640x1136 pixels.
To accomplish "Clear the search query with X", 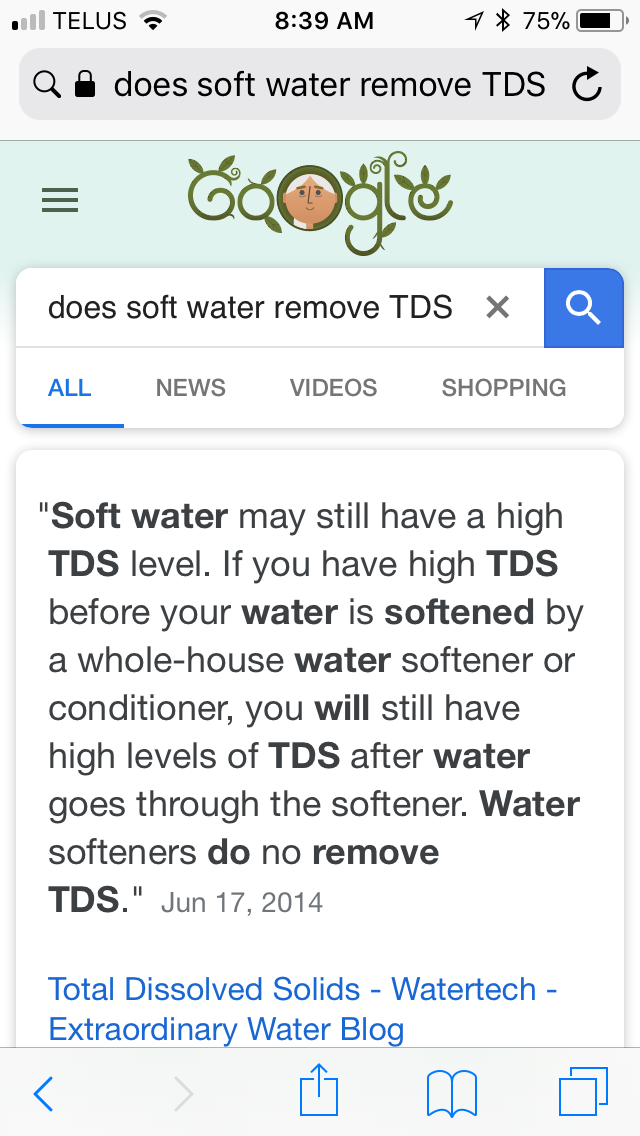I will pyautogui.click(x=497, y=307).
